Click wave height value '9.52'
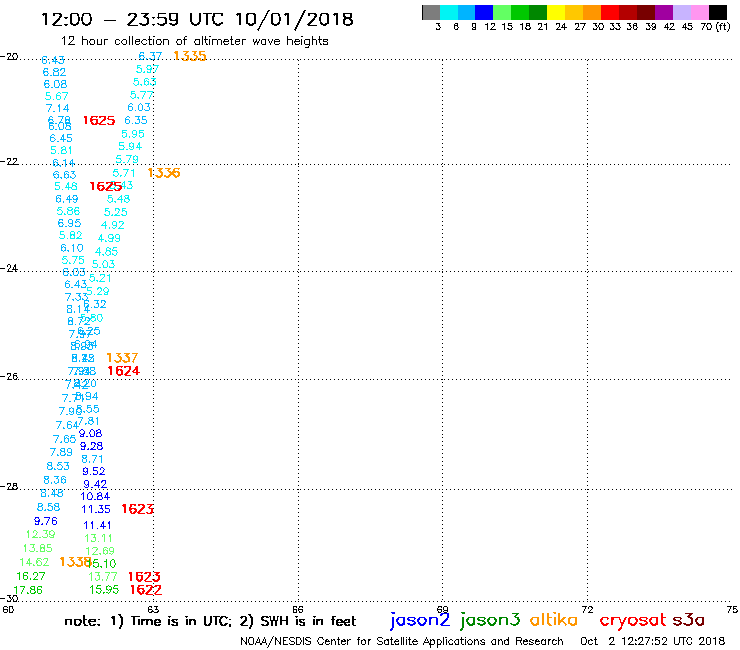The width and height of the screenshot is (740, 650). [93, 472]
